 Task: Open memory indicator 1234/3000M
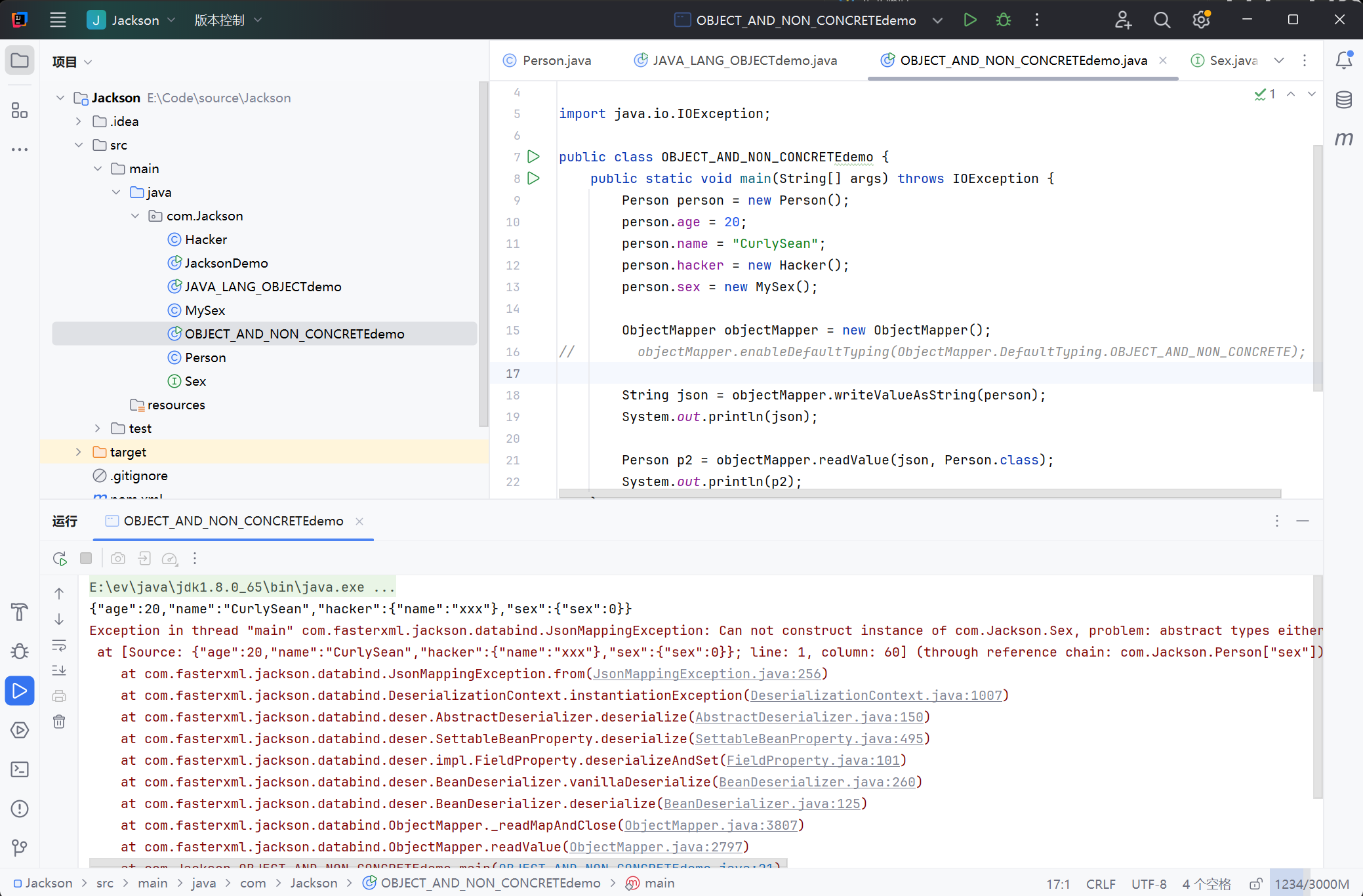pyautogui.click(x=1312, y=884)
